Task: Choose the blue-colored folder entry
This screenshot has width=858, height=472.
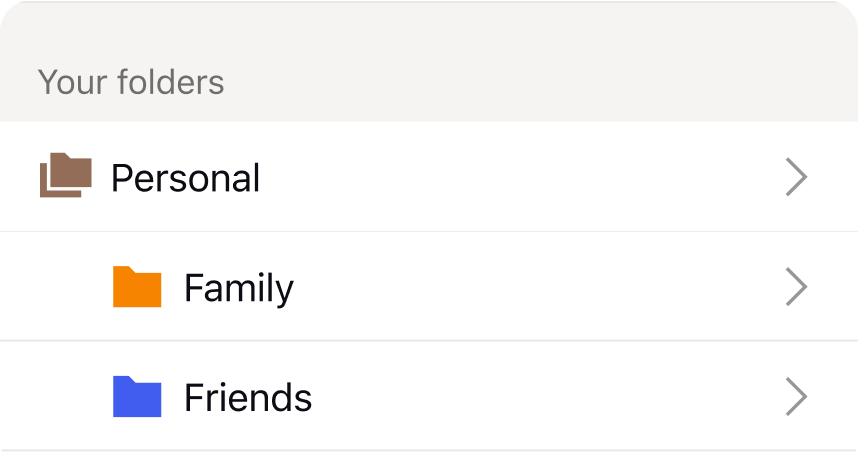Action: point(429,397)
